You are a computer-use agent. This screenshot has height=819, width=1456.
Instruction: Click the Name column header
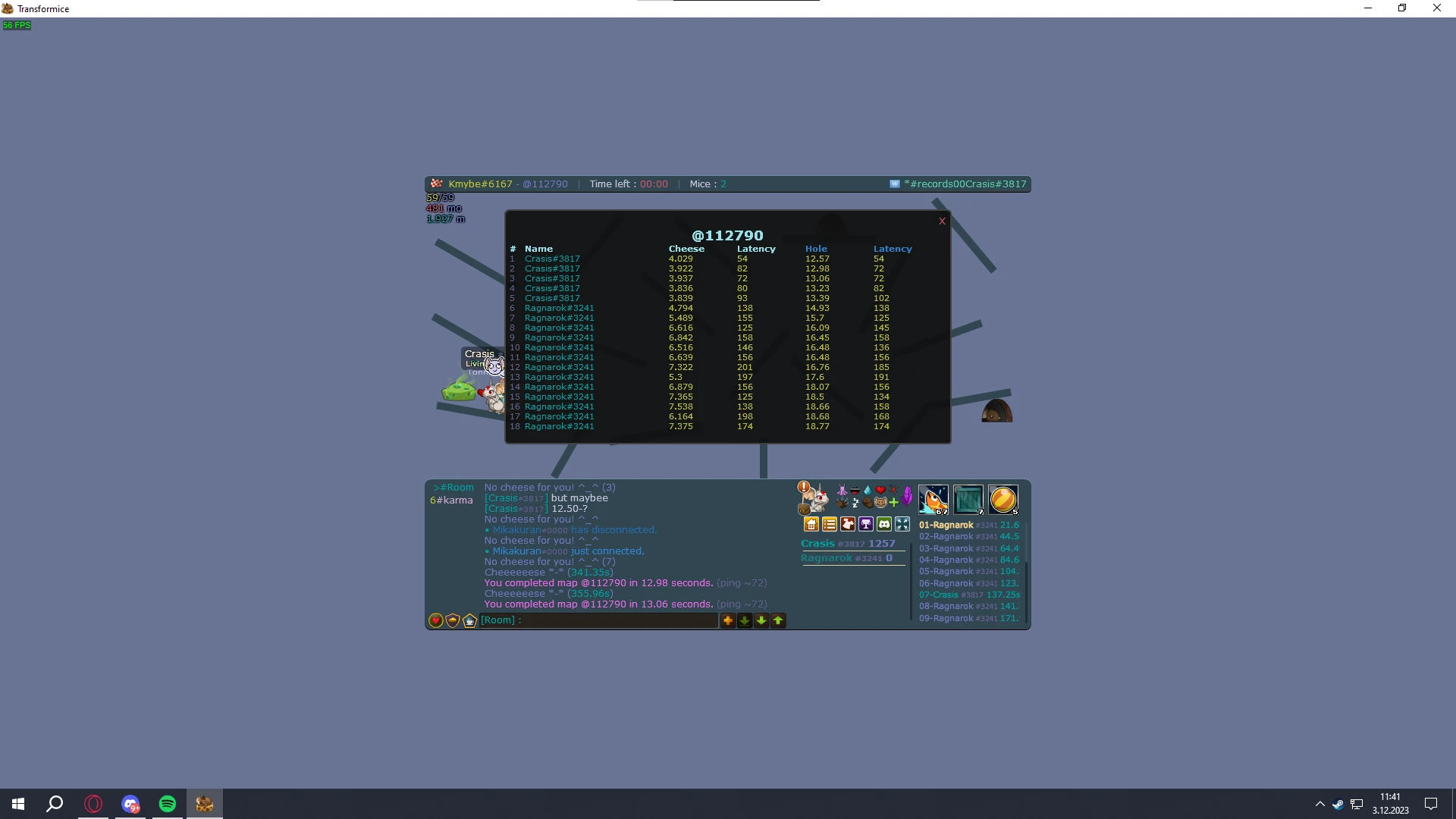(x=538, y=249)
